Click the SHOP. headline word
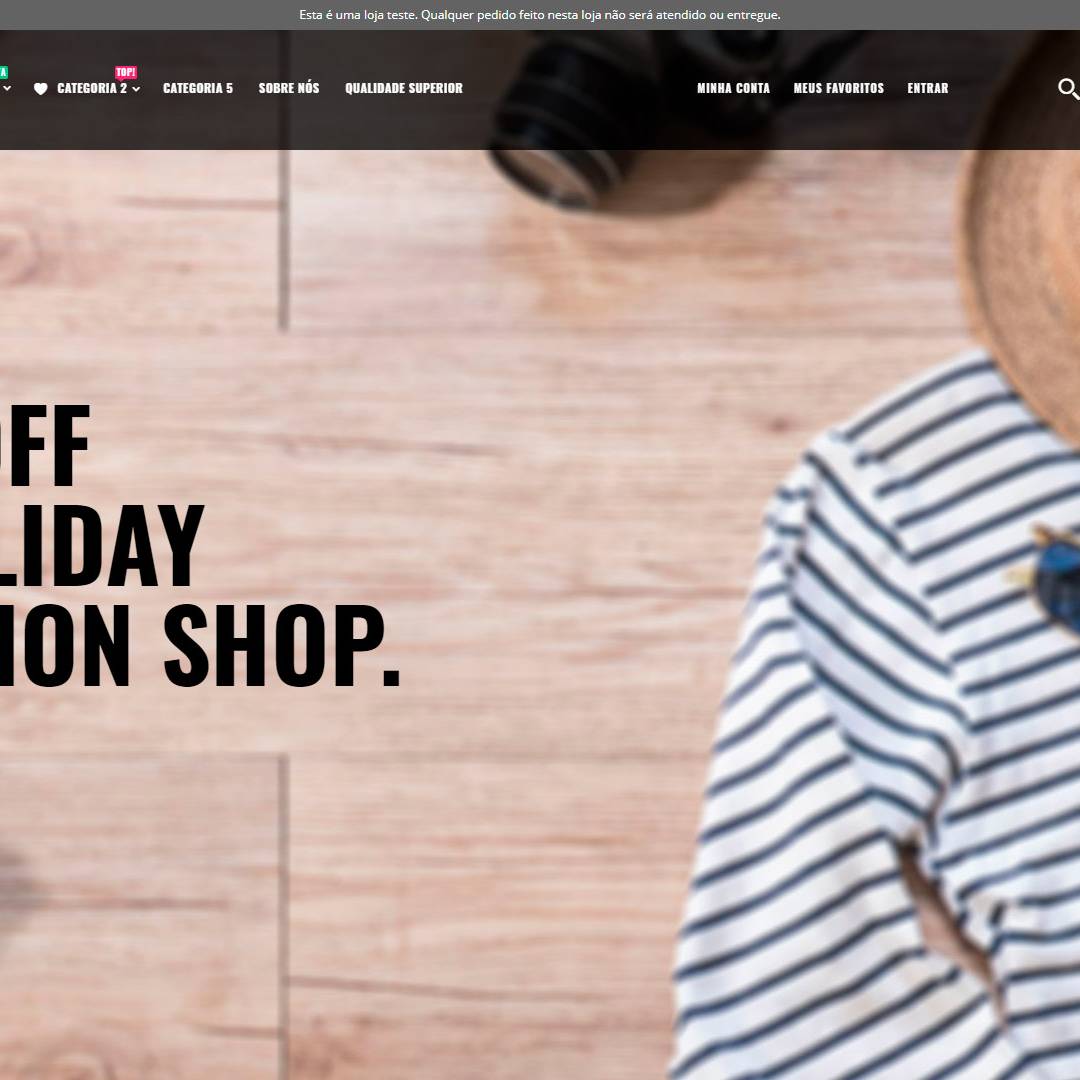 [281, 645]
